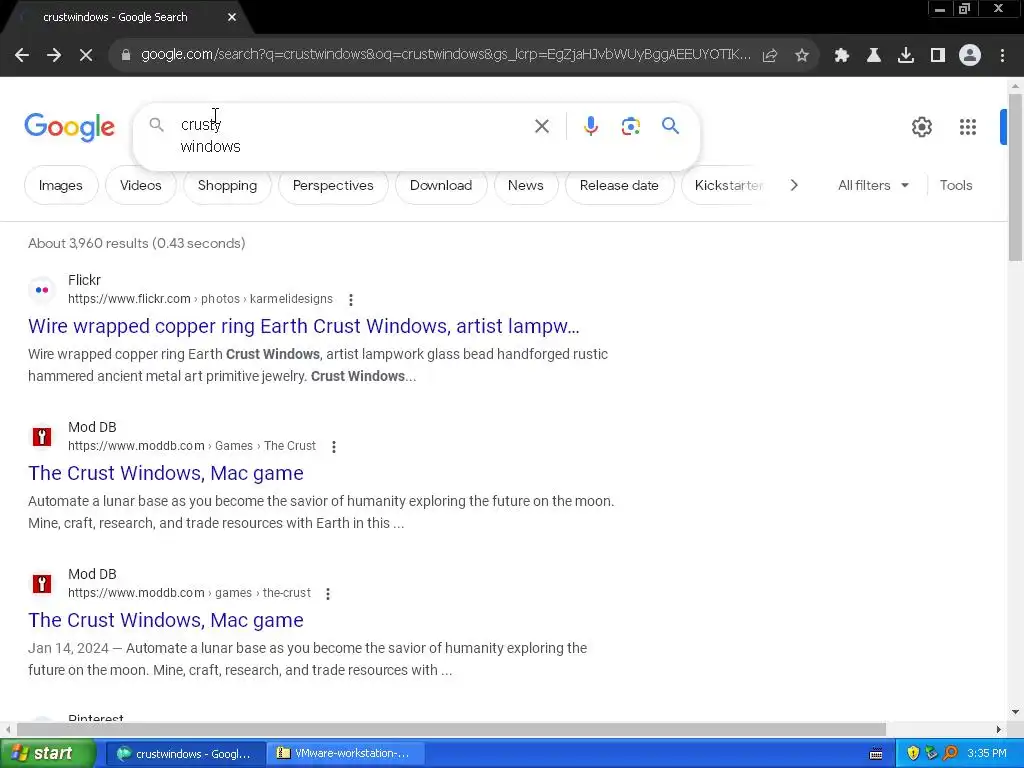The height and width of the screenshot is (768, 1024).
Task: Open Windows security shield tray icon
Action: click(913, 754)
